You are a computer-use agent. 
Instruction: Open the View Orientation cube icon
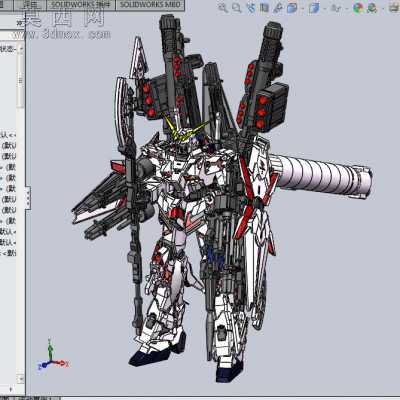(x=293, y=8)
